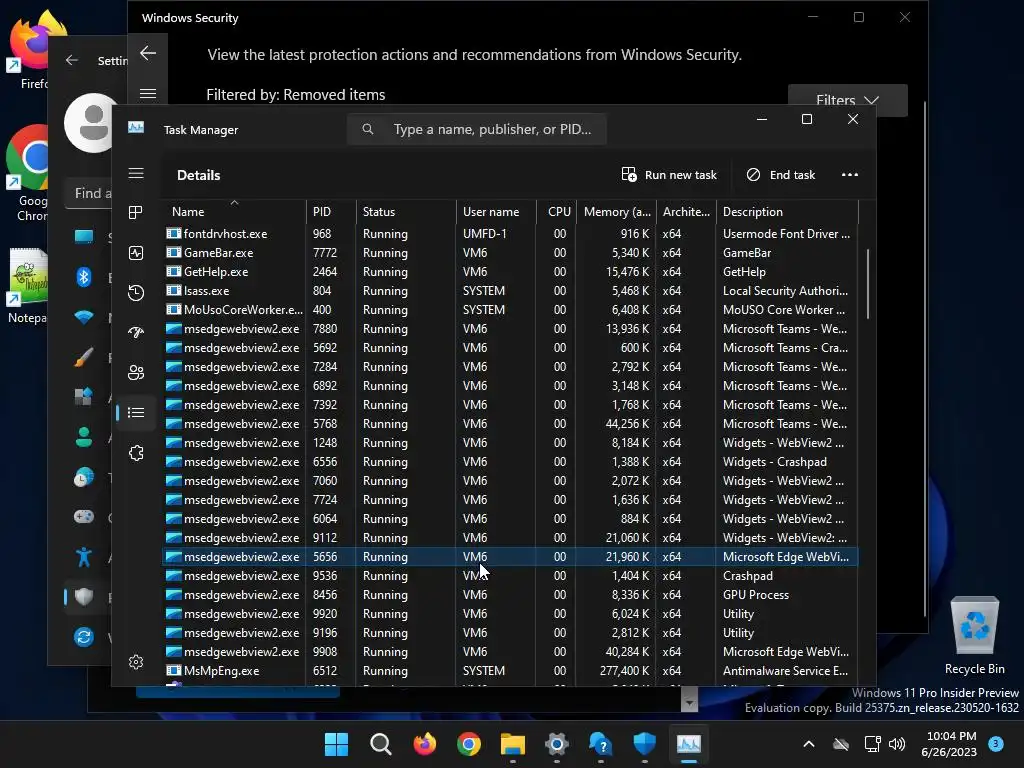This screenshot has width=1024, height=768.
Task: Open notification center badge in taskbar
Action: click(996, 744)
